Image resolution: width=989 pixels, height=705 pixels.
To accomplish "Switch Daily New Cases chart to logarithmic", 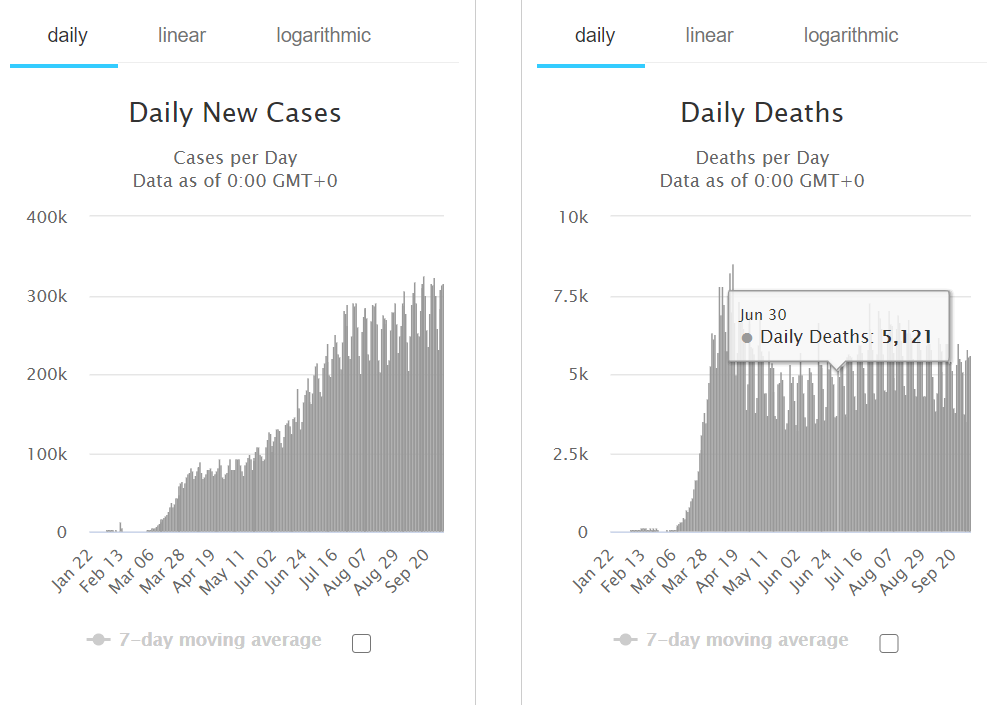I will [323, 36].
